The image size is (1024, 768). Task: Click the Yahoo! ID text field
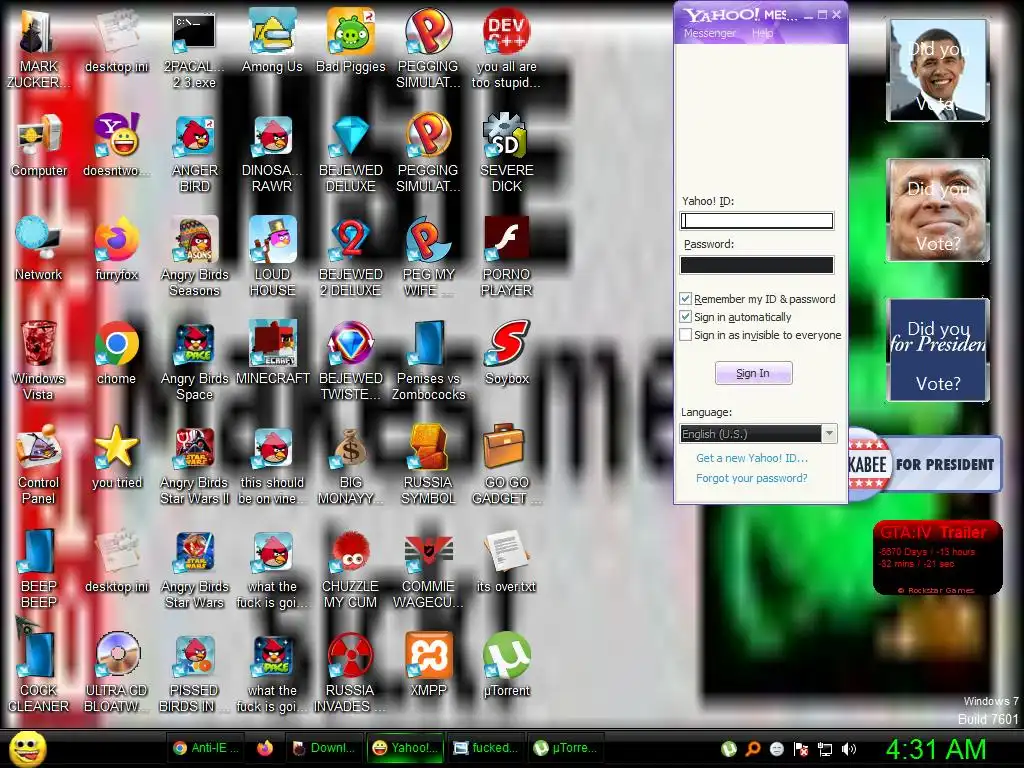pos(757,221)
